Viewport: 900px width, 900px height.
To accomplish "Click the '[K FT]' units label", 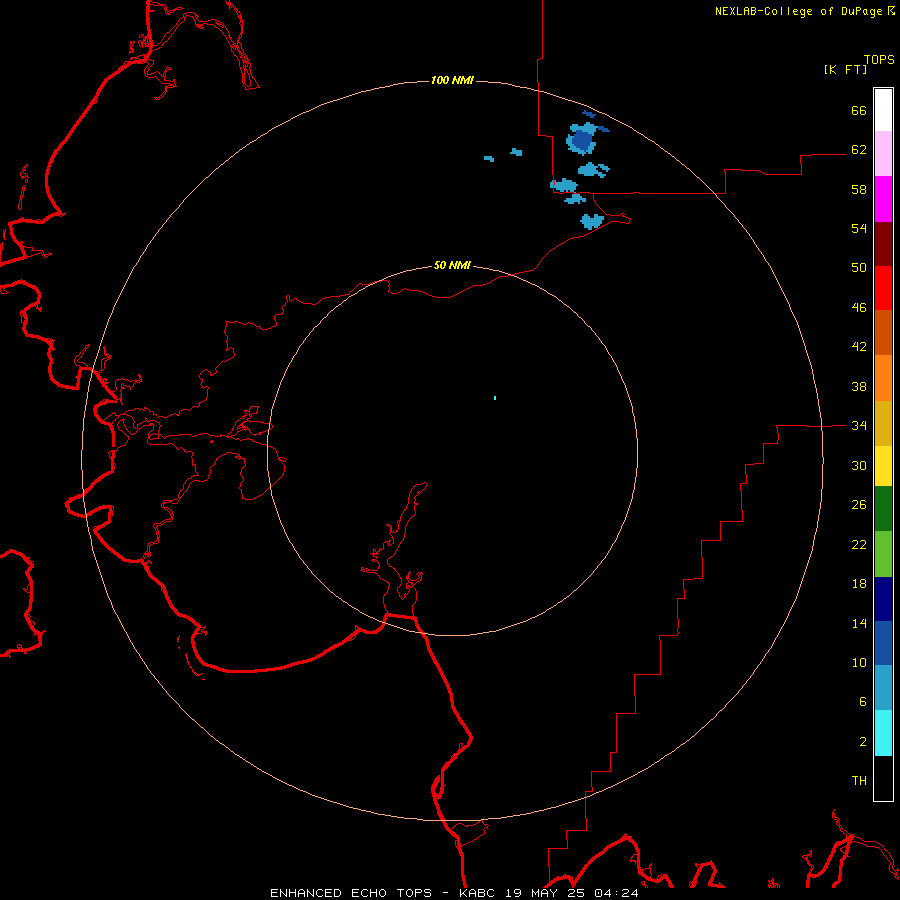I will [x=845, y=69].
